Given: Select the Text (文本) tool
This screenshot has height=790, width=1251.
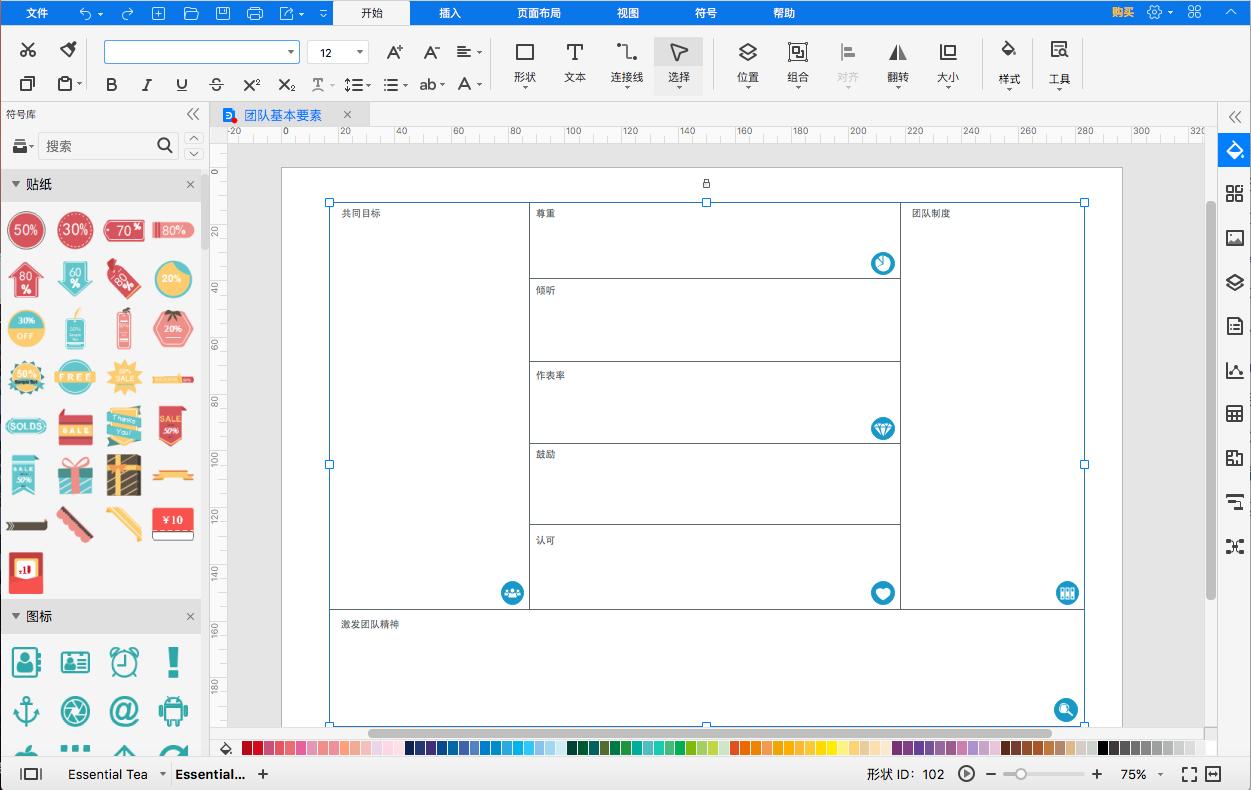Looking at the screenshot, I should click(x=574, y=62).
